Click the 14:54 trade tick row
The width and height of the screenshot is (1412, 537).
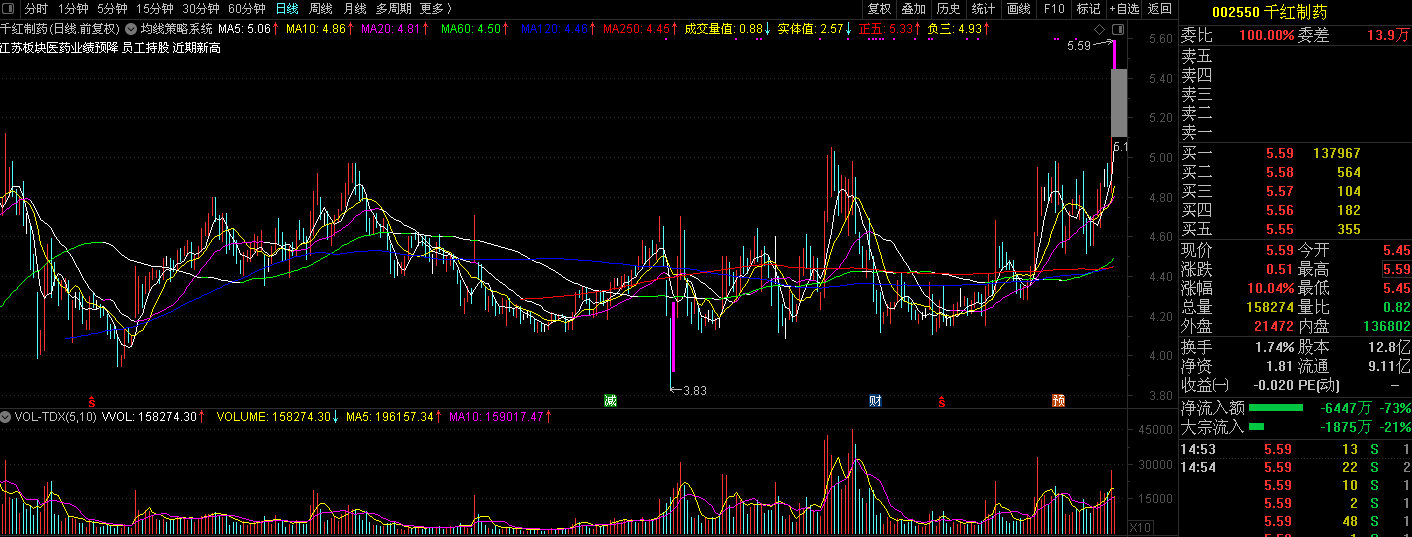(x=1295, y=467)
